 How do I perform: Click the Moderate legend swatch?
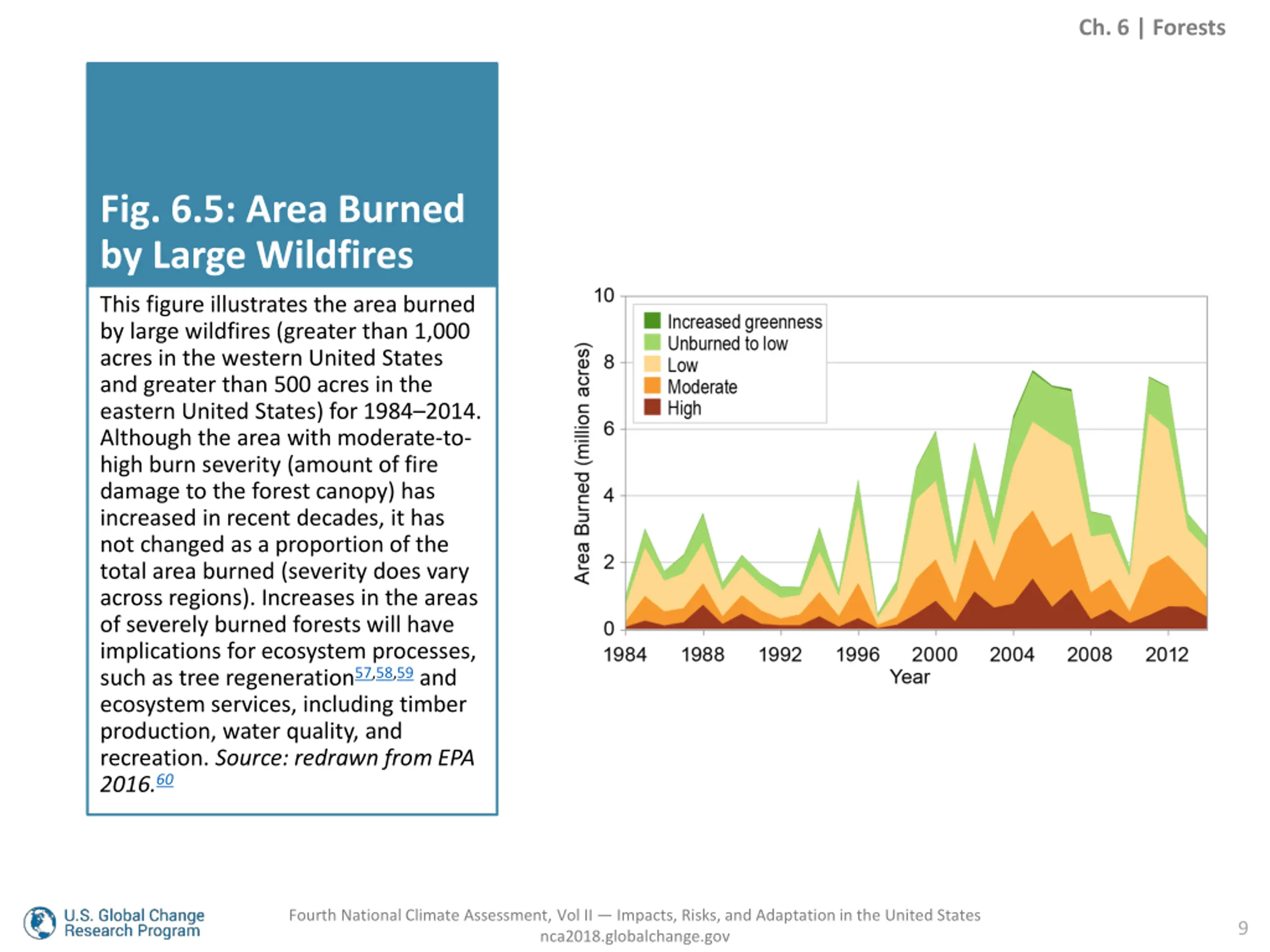tap(652, 386)
